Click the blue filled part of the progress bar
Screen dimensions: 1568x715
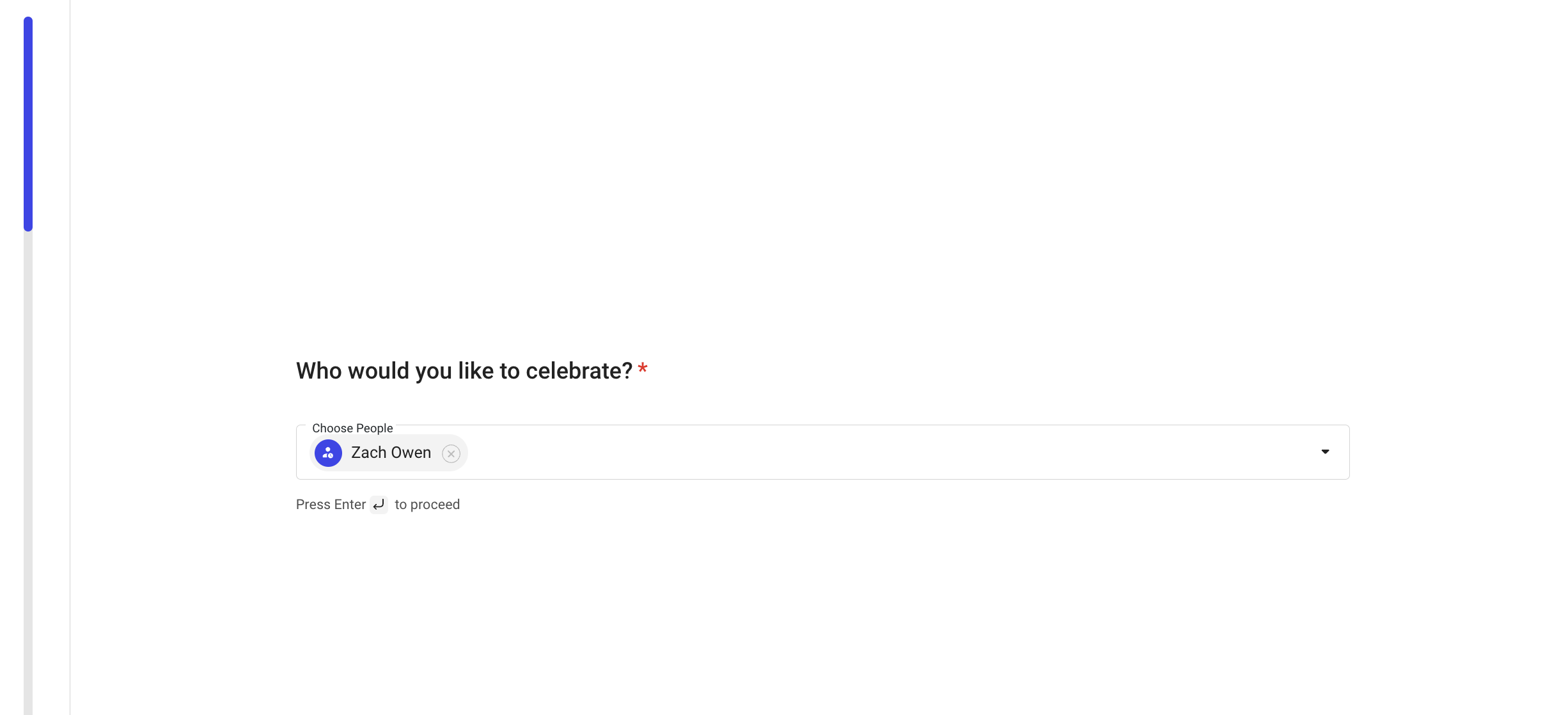point(28,124)
